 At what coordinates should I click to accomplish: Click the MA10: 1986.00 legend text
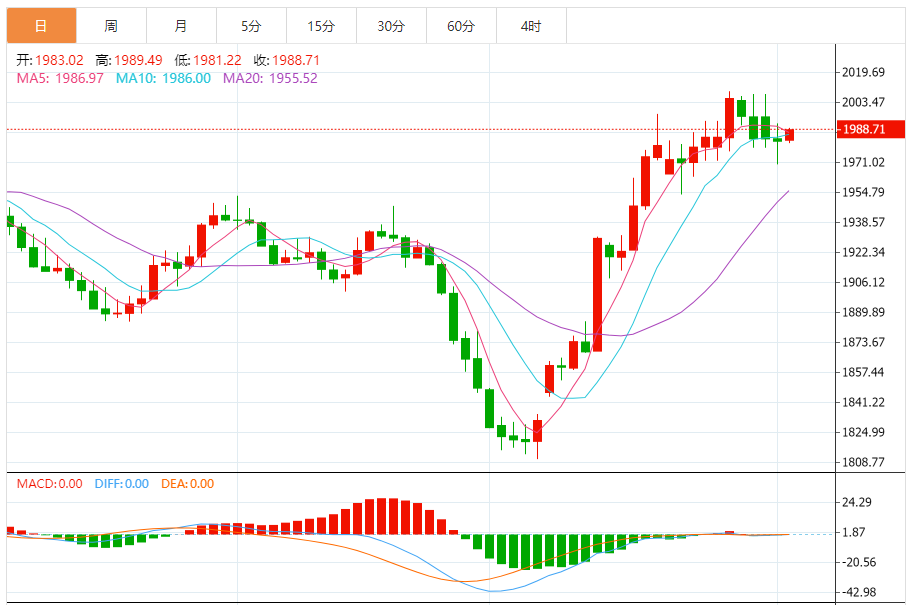tap(163, 78)
